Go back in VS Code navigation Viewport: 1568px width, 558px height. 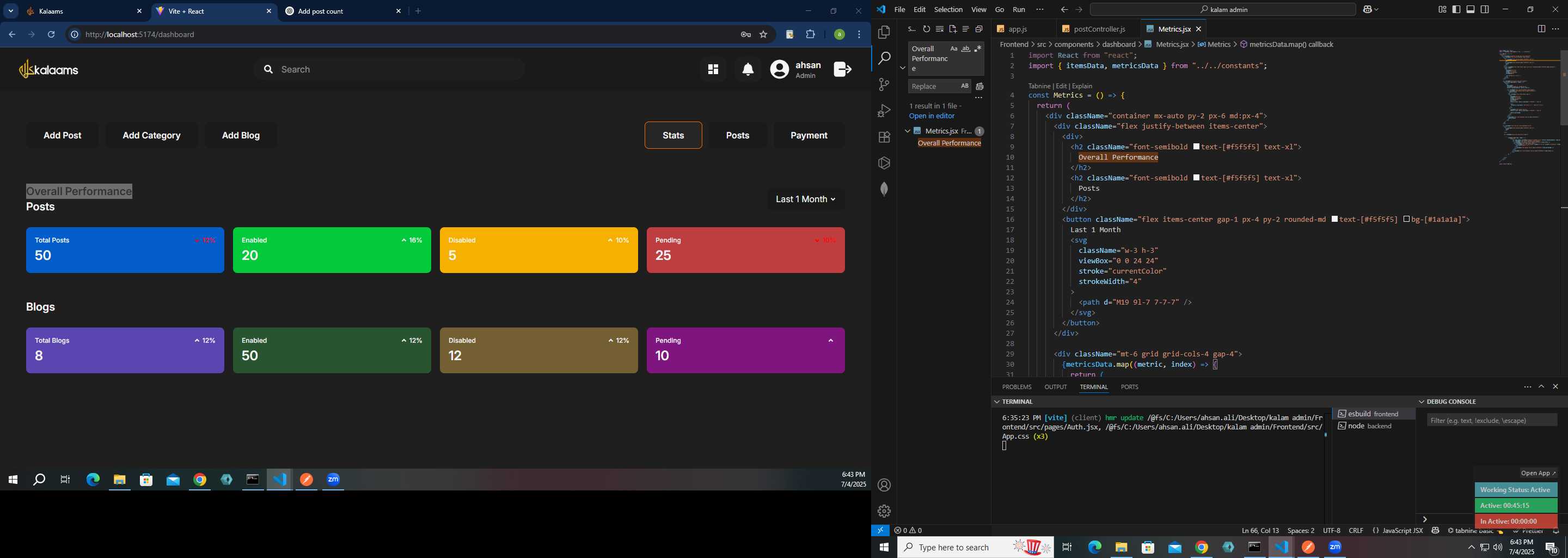coord(1064,10)
